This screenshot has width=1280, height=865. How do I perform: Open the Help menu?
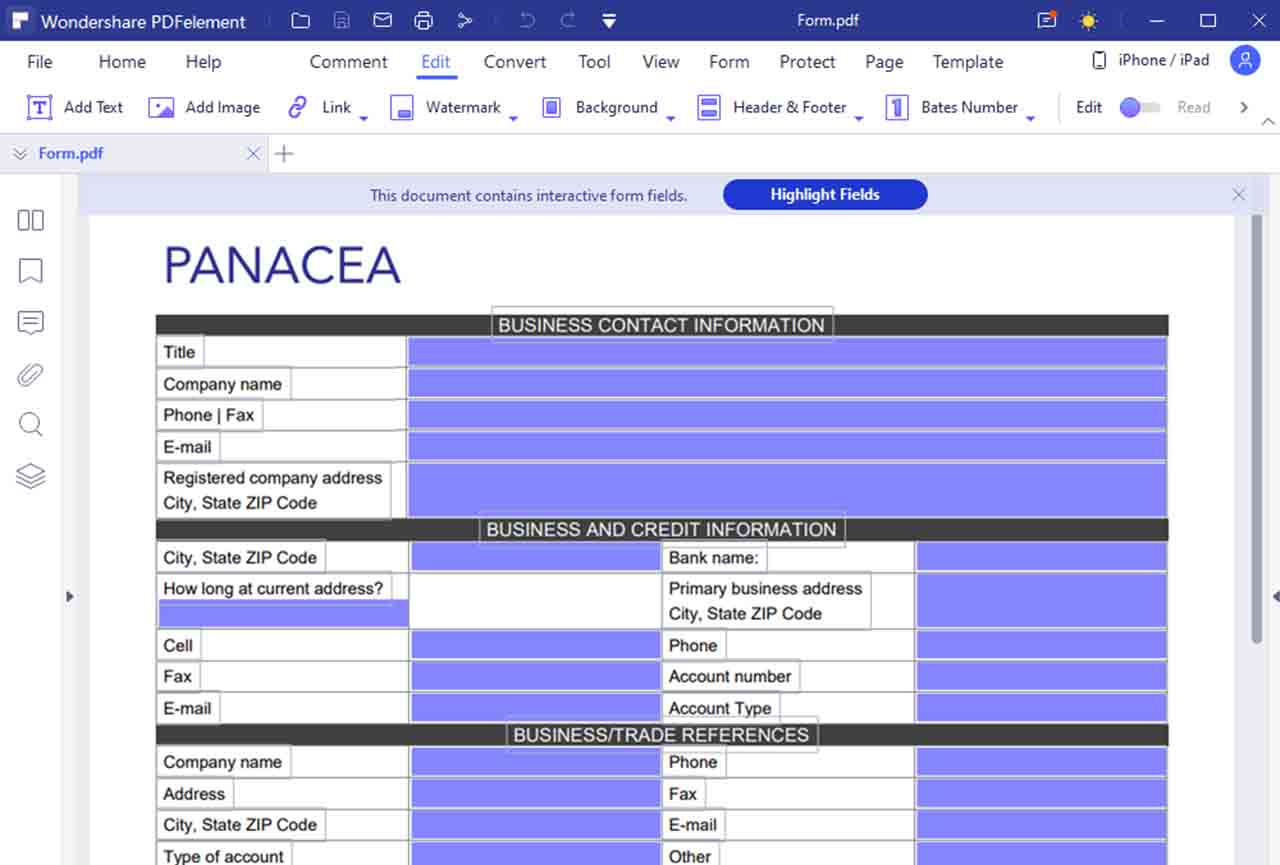203,62
